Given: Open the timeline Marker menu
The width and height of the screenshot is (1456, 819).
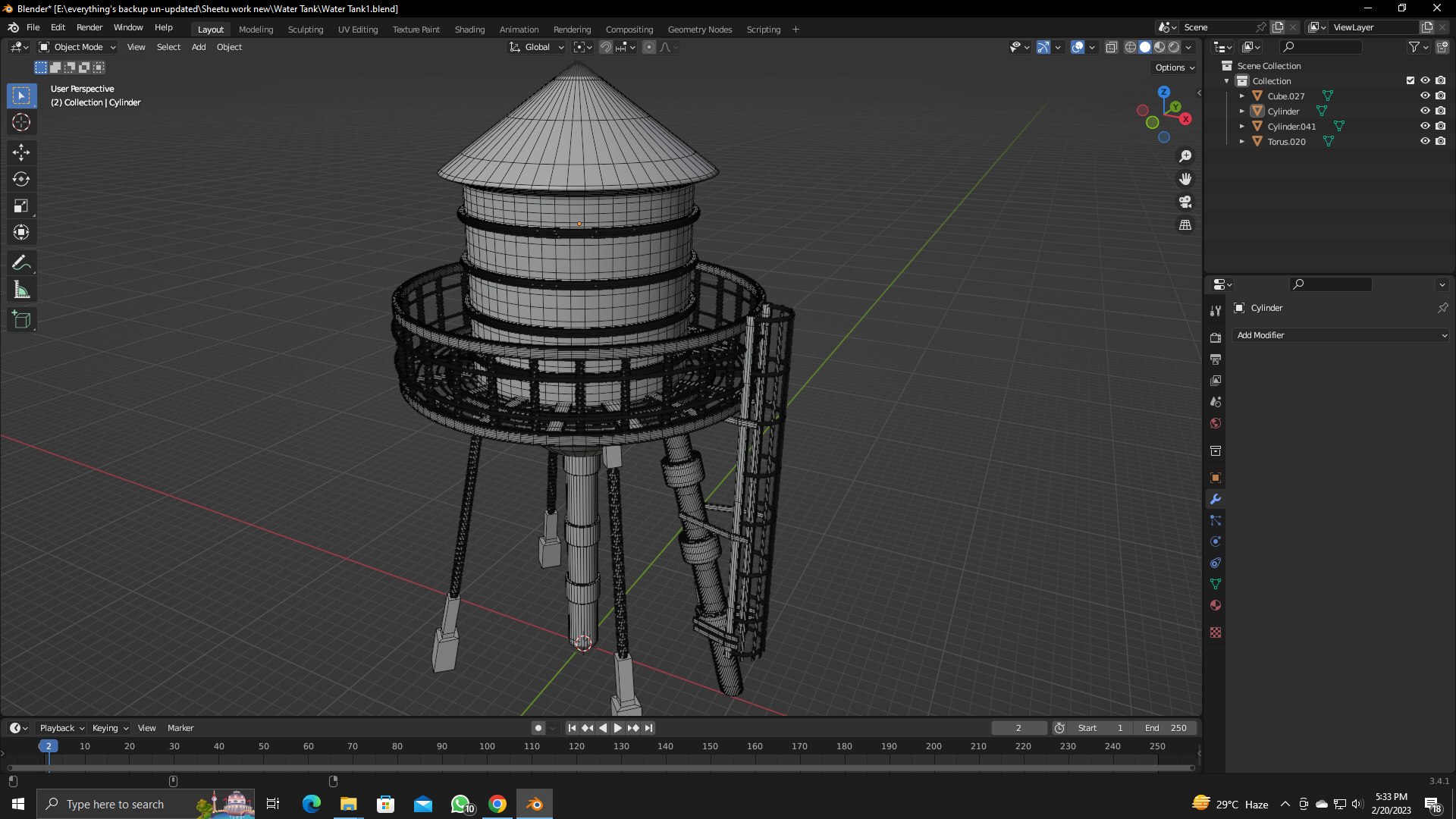Looking at the screenshot, I should pos(180,728).
